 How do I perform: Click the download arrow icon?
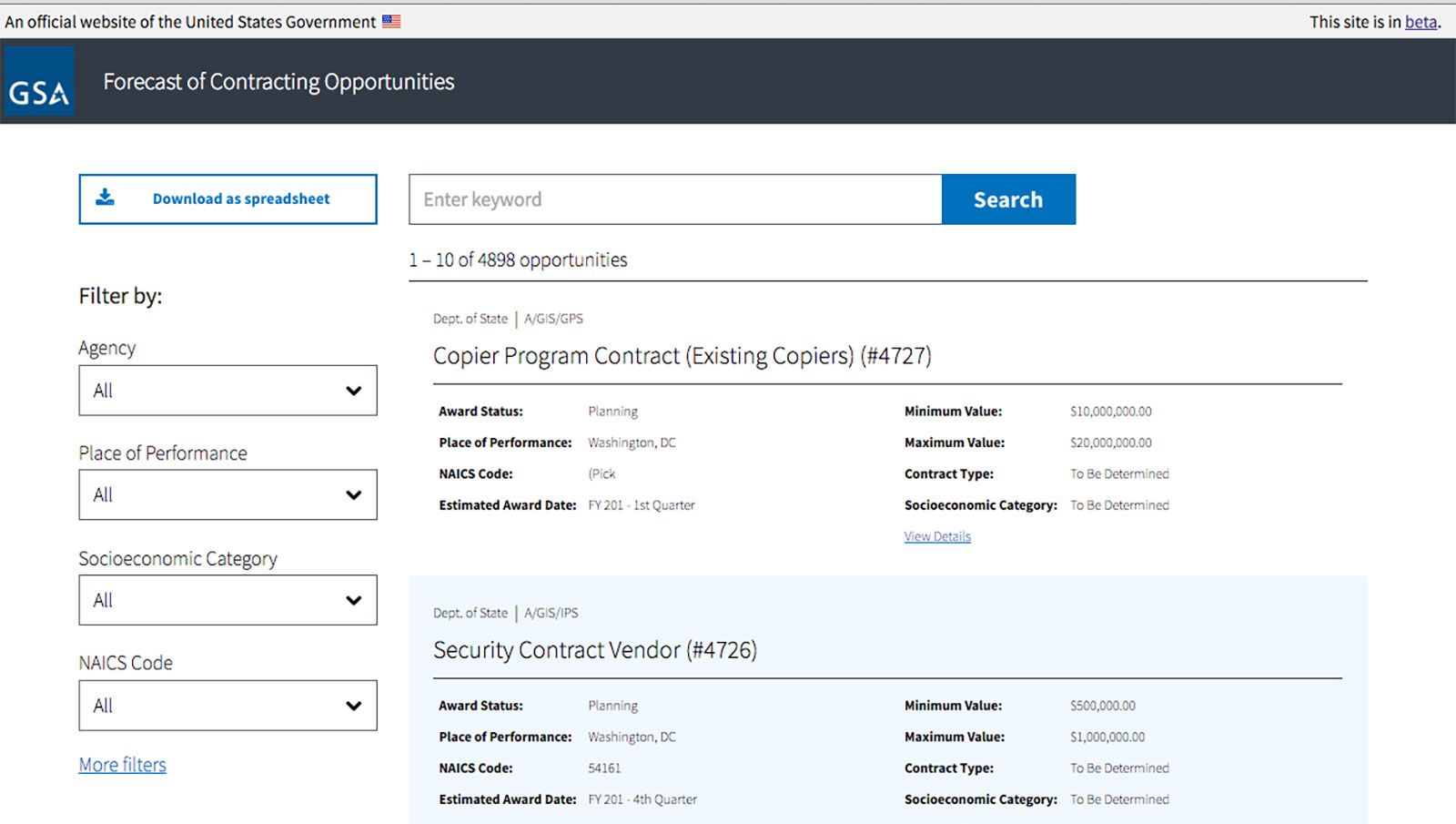point(106,198)
